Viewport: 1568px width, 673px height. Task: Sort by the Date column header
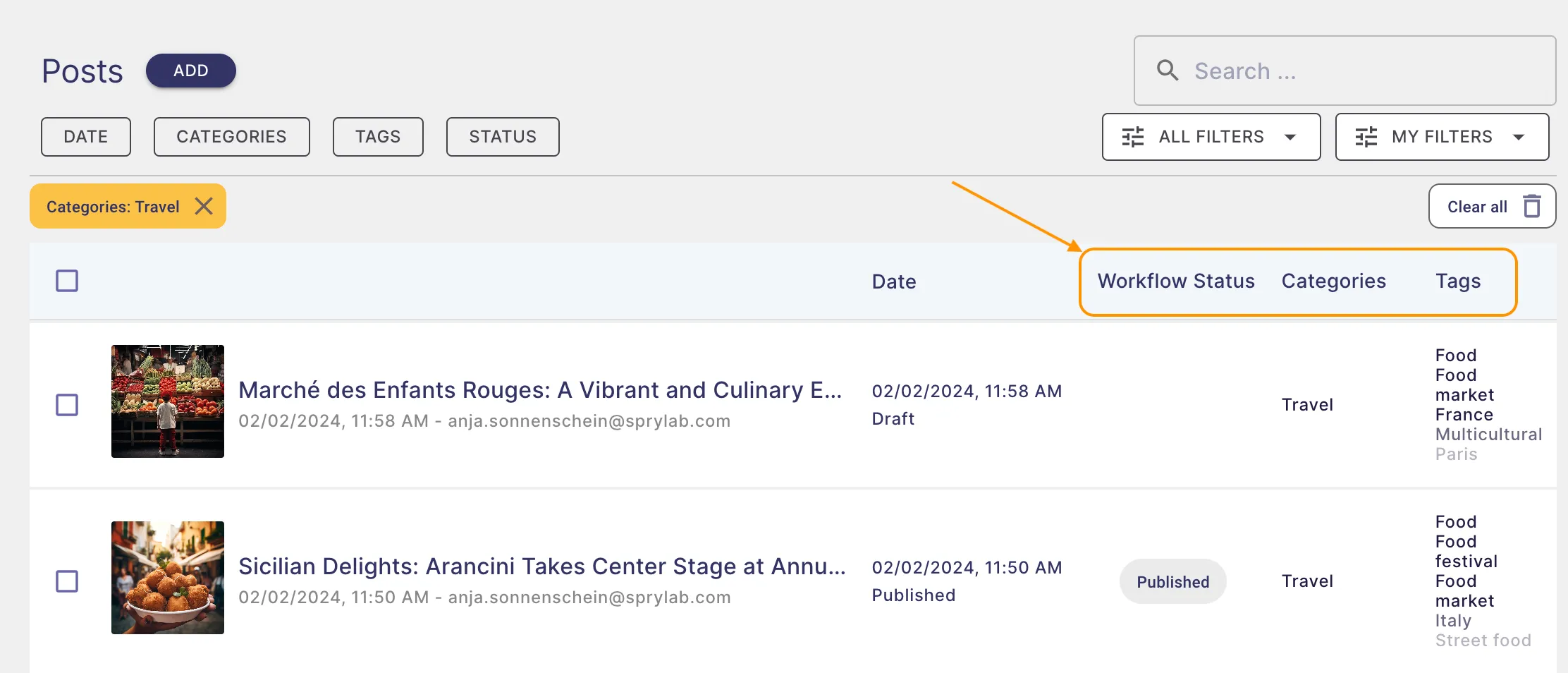pyautogui.click(x=894, y=281)
